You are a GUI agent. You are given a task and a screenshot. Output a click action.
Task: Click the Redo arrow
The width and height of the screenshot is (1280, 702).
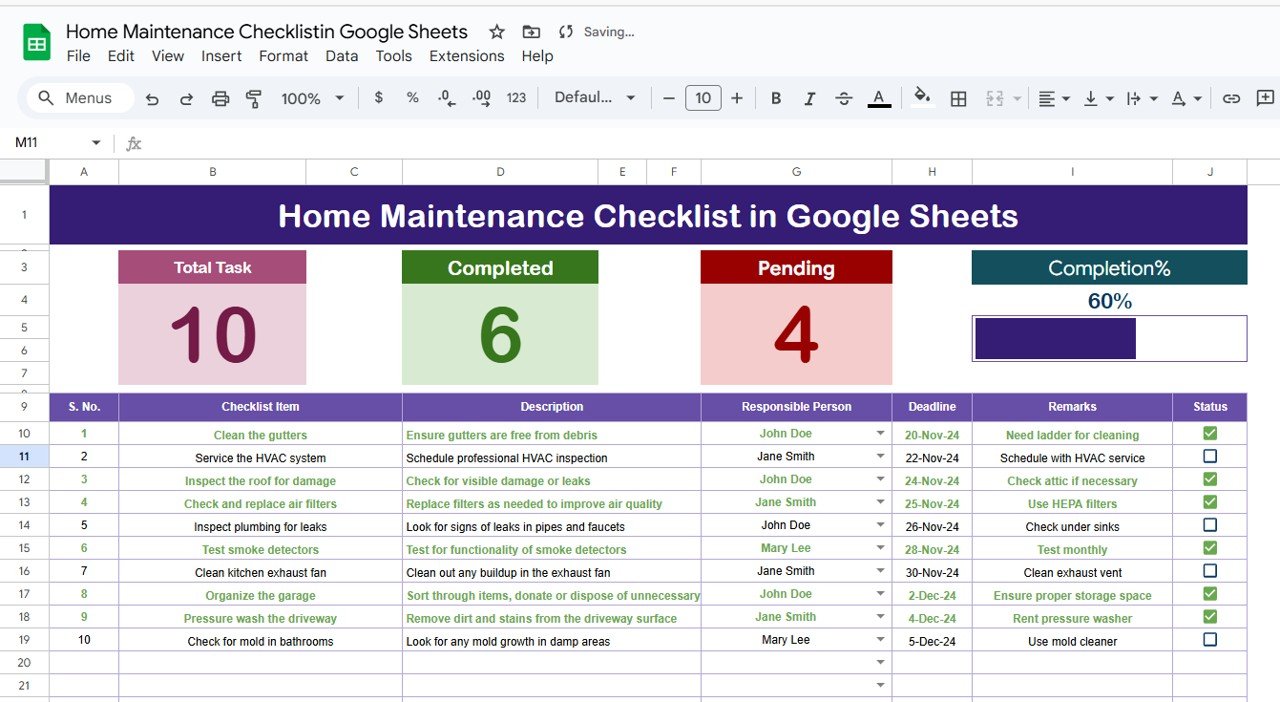(x=186, y=98)
